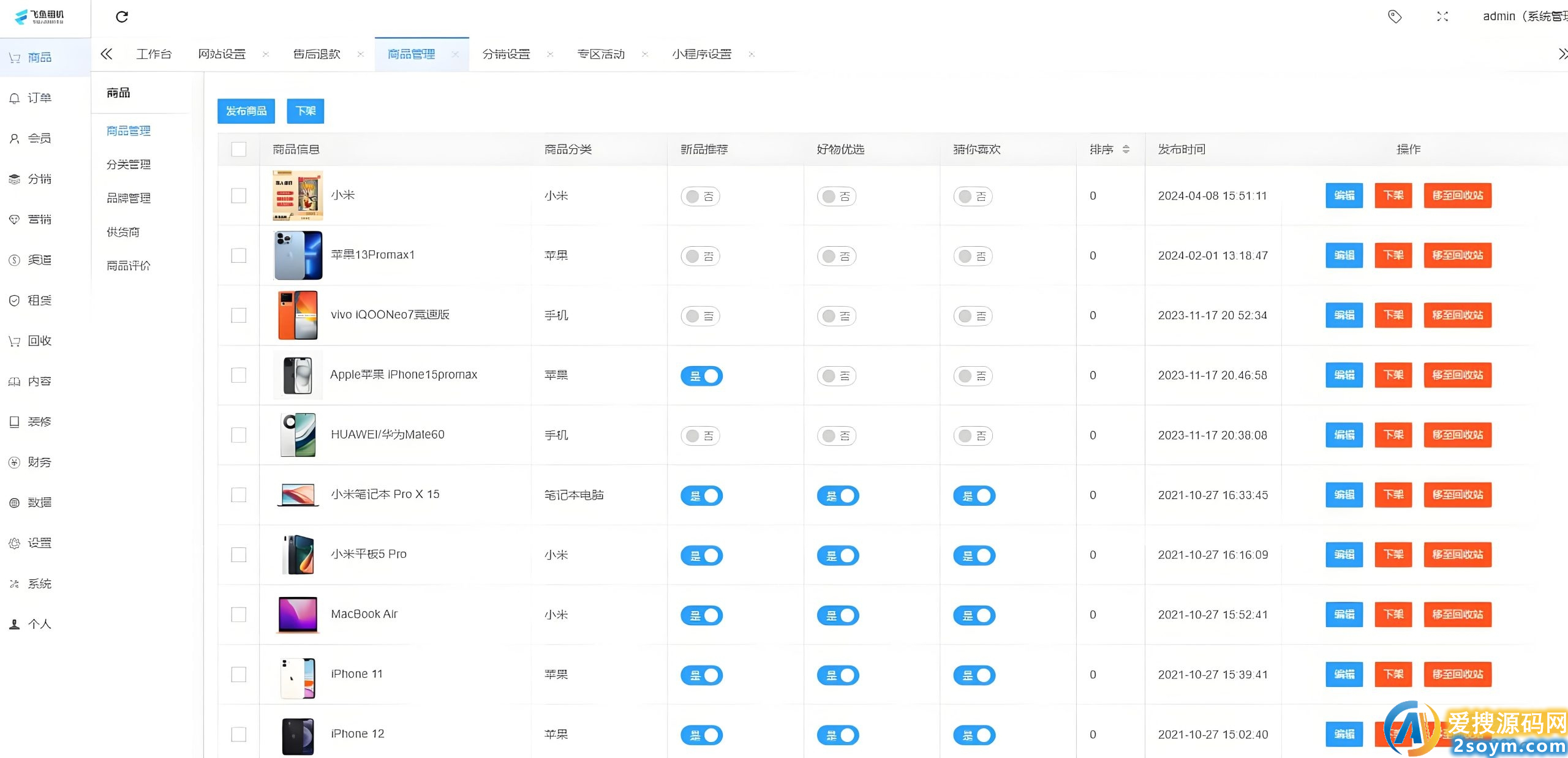Open the 订单 sidebar menu
This screenshot has height=758, width=1568.
[45, 98]
